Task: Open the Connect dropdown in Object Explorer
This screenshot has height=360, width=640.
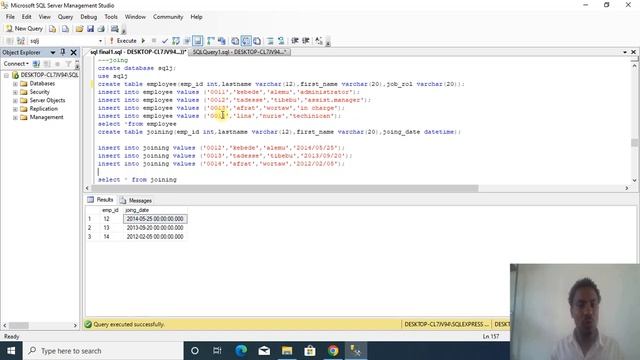Action: click(x=16, y=64)
